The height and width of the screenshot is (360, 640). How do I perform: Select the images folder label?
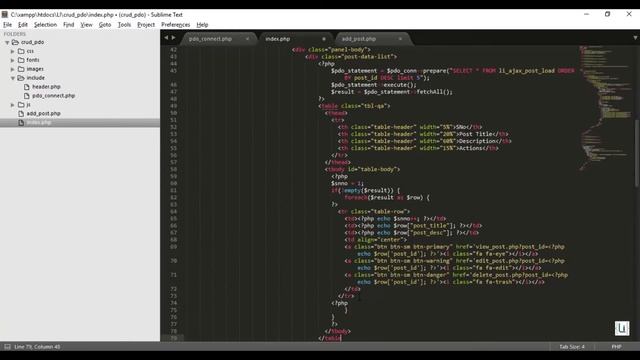click(x=35, y=69)
